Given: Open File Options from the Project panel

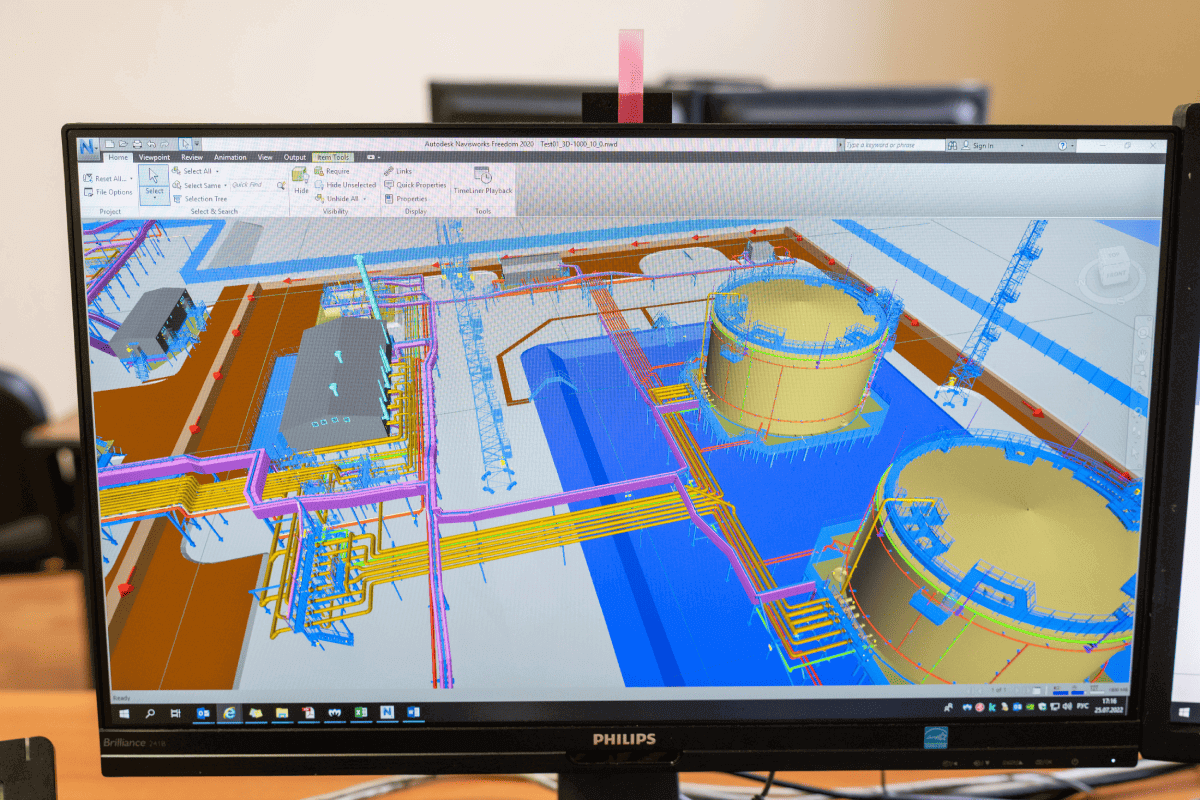Looking at the screenshot, I should (113, 192).
